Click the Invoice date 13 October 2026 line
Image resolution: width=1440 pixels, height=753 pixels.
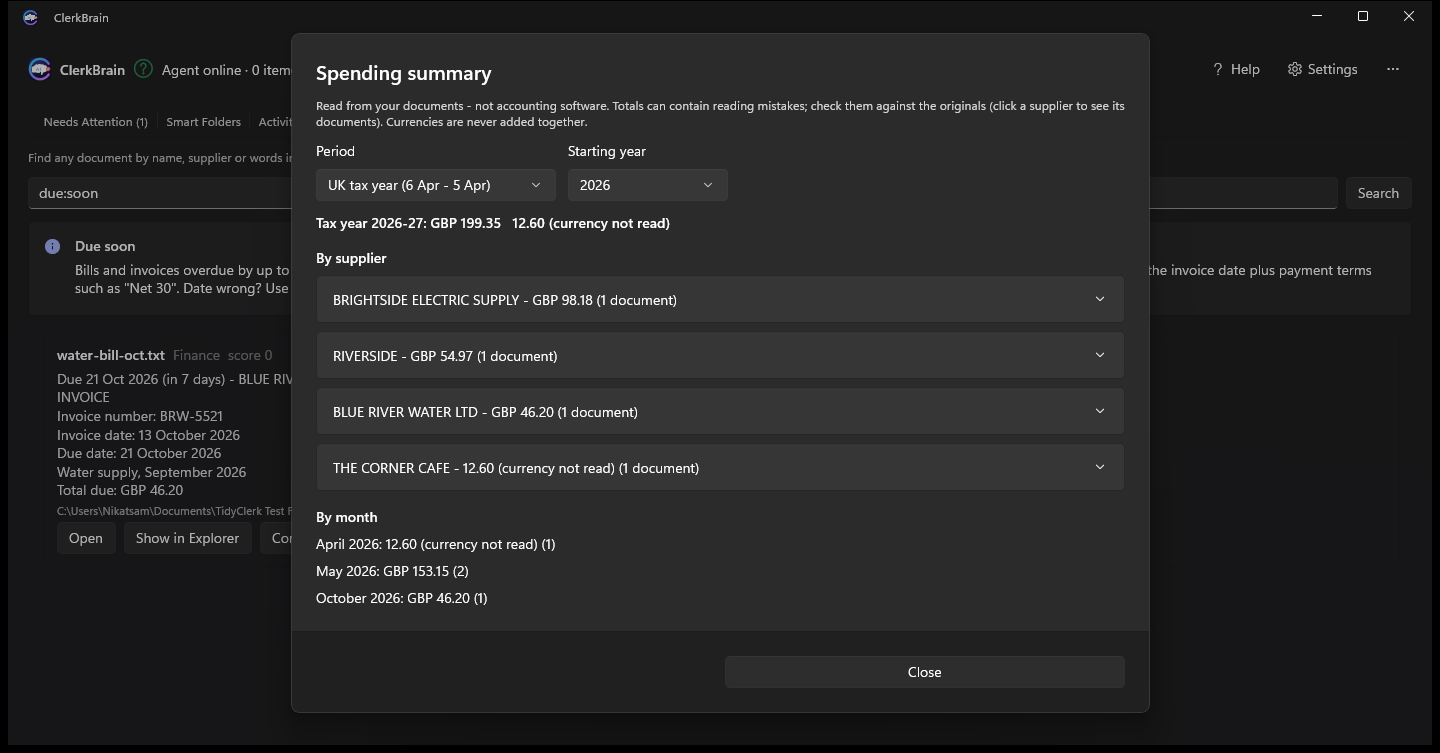(148, 435)
